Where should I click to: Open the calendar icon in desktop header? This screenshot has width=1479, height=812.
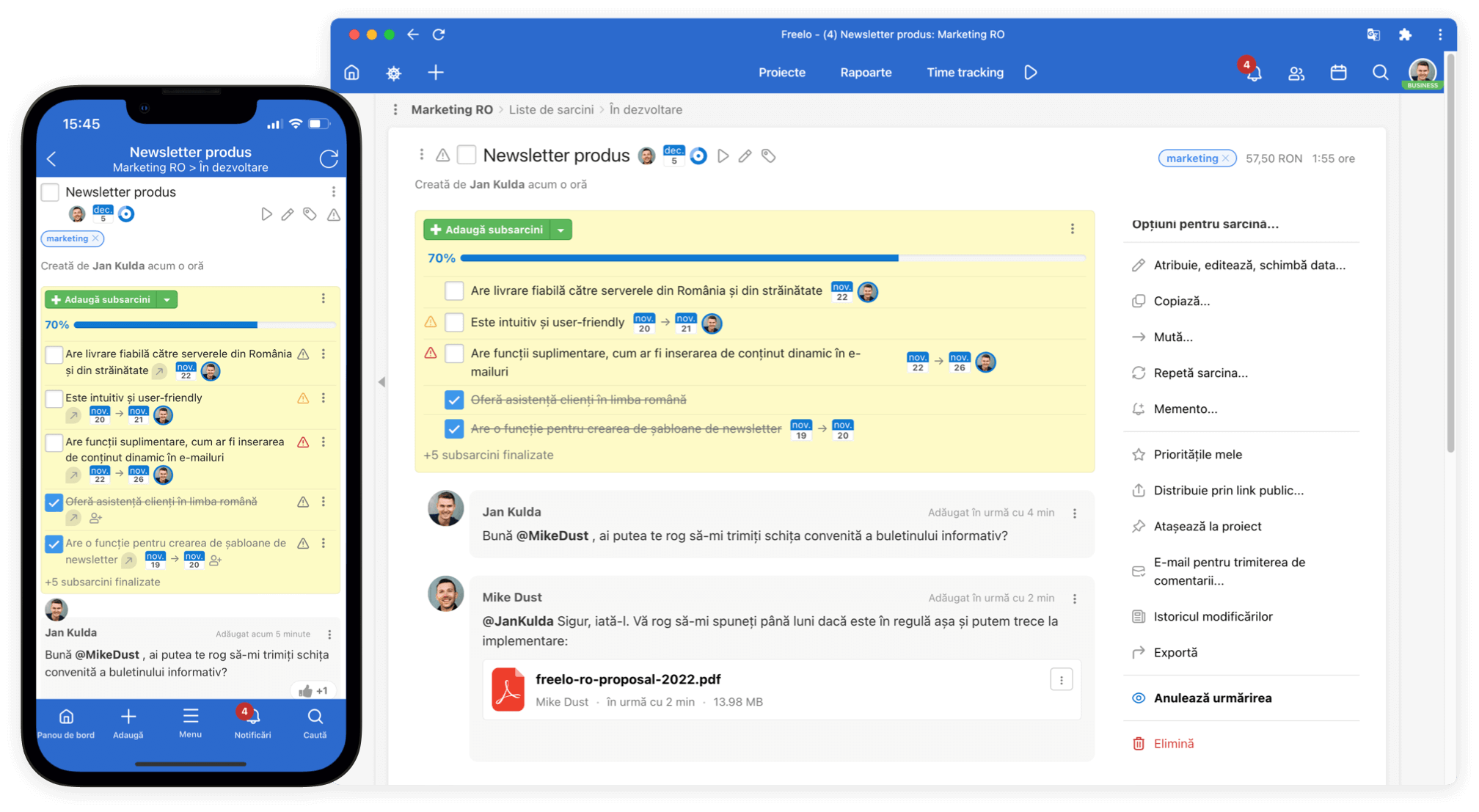[1338, 73]
